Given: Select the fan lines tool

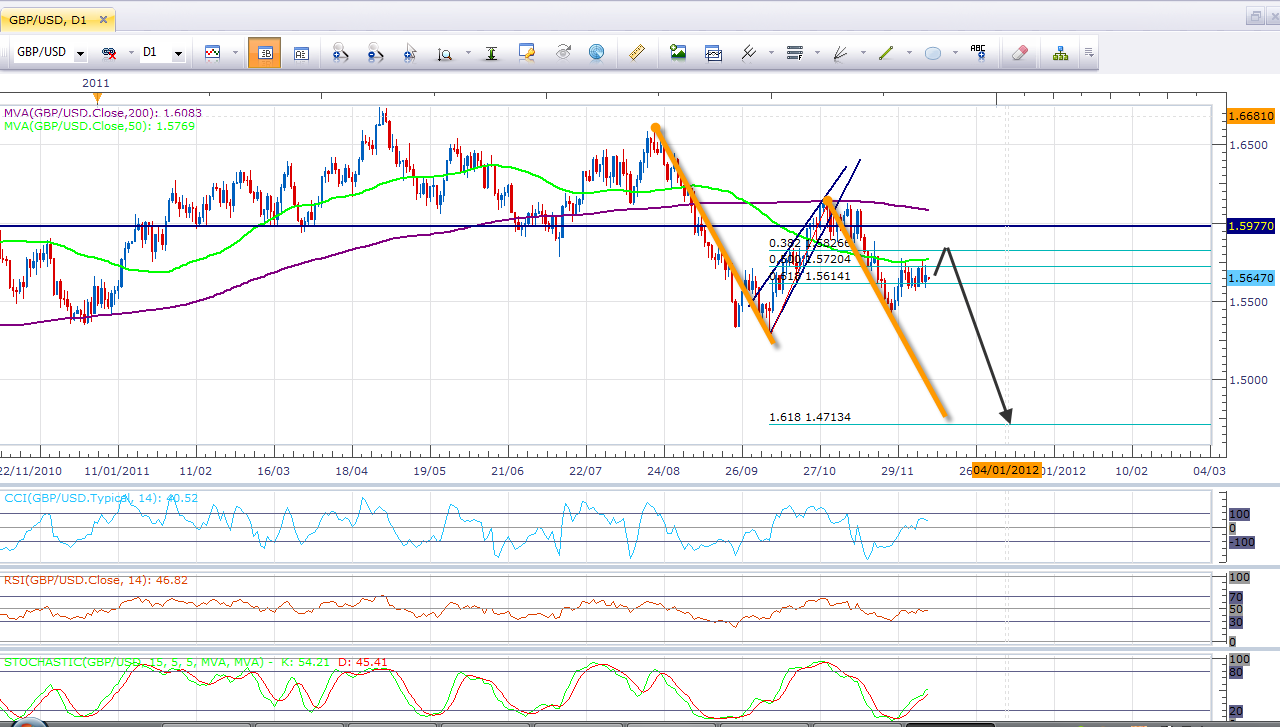Looking at the screenshot, I should point(840,53).
